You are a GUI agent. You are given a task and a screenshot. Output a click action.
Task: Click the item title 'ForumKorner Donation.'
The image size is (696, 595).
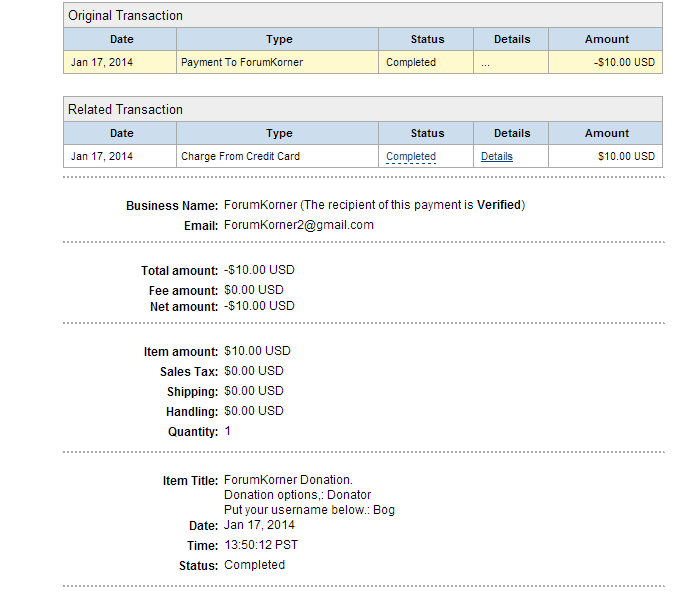pos(289,480)
